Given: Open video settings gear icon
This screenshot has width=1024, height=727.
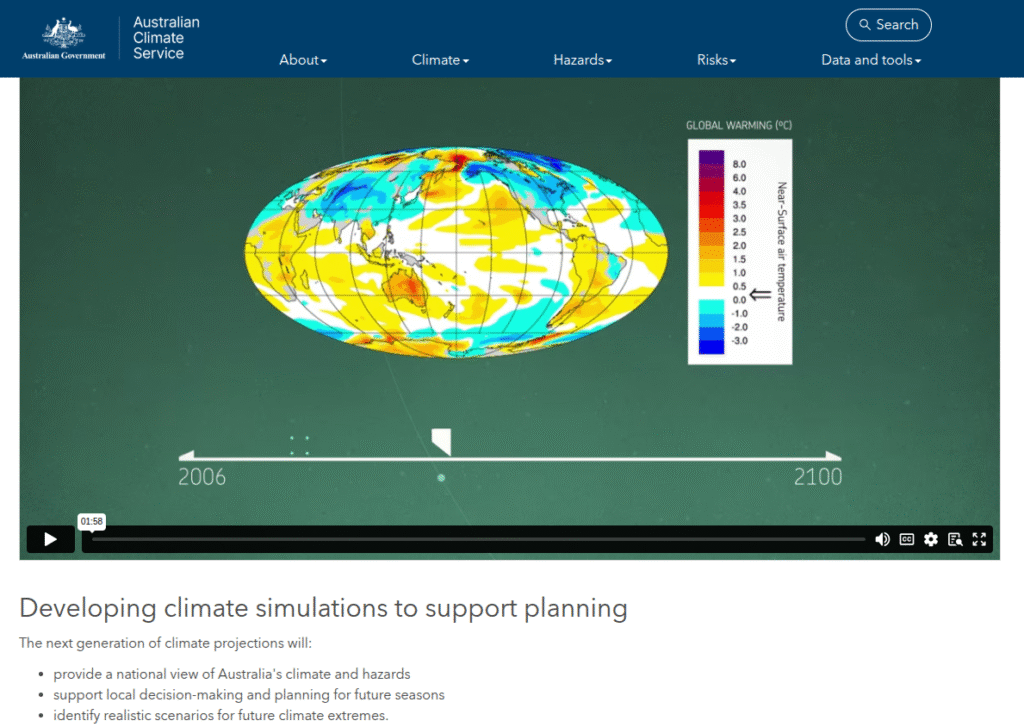Looking at the screenshot, I should point(931,539).
